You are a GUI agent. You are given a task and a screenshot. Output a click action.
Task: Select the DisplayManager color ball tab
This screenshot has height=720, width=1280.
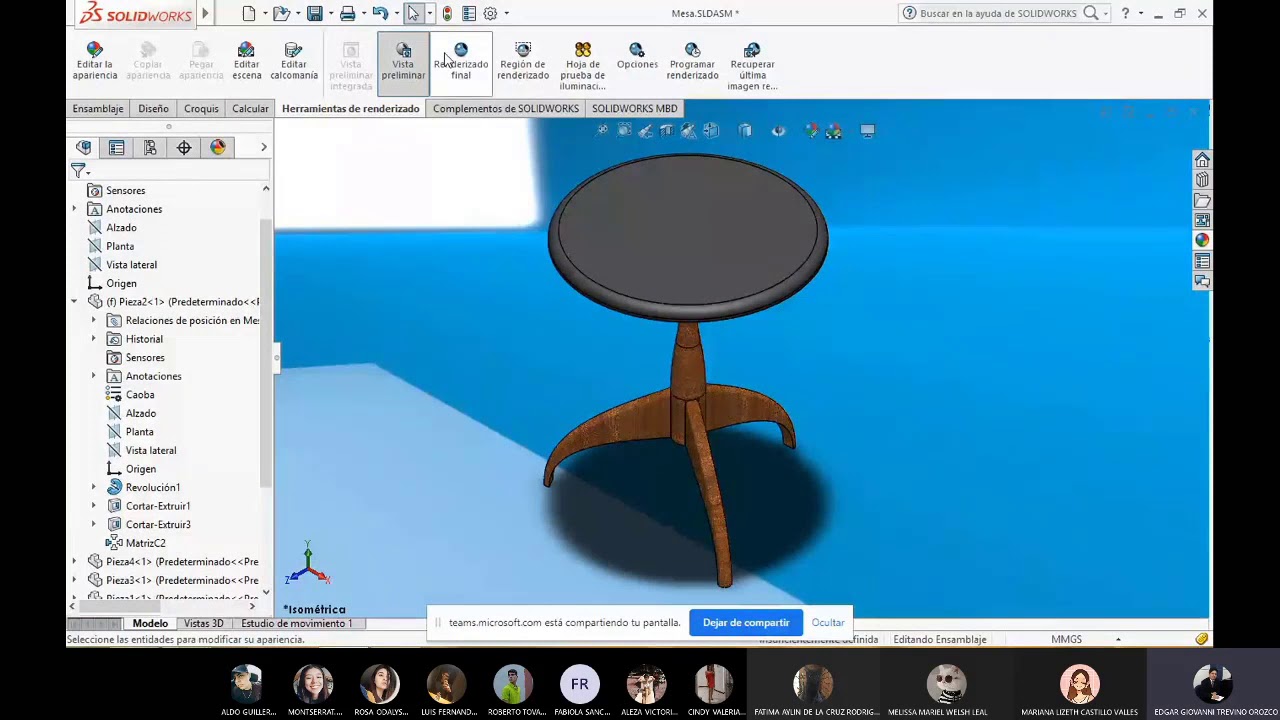pos(218,148)
